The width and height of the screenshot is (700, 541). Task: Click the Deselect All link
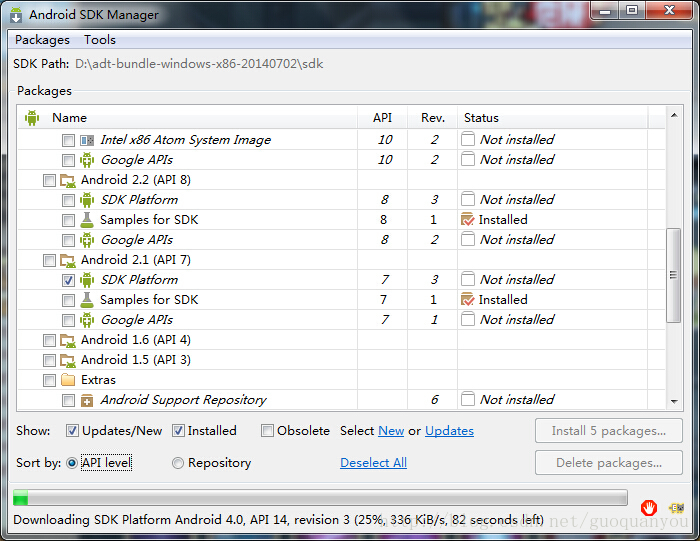[373, 463]
